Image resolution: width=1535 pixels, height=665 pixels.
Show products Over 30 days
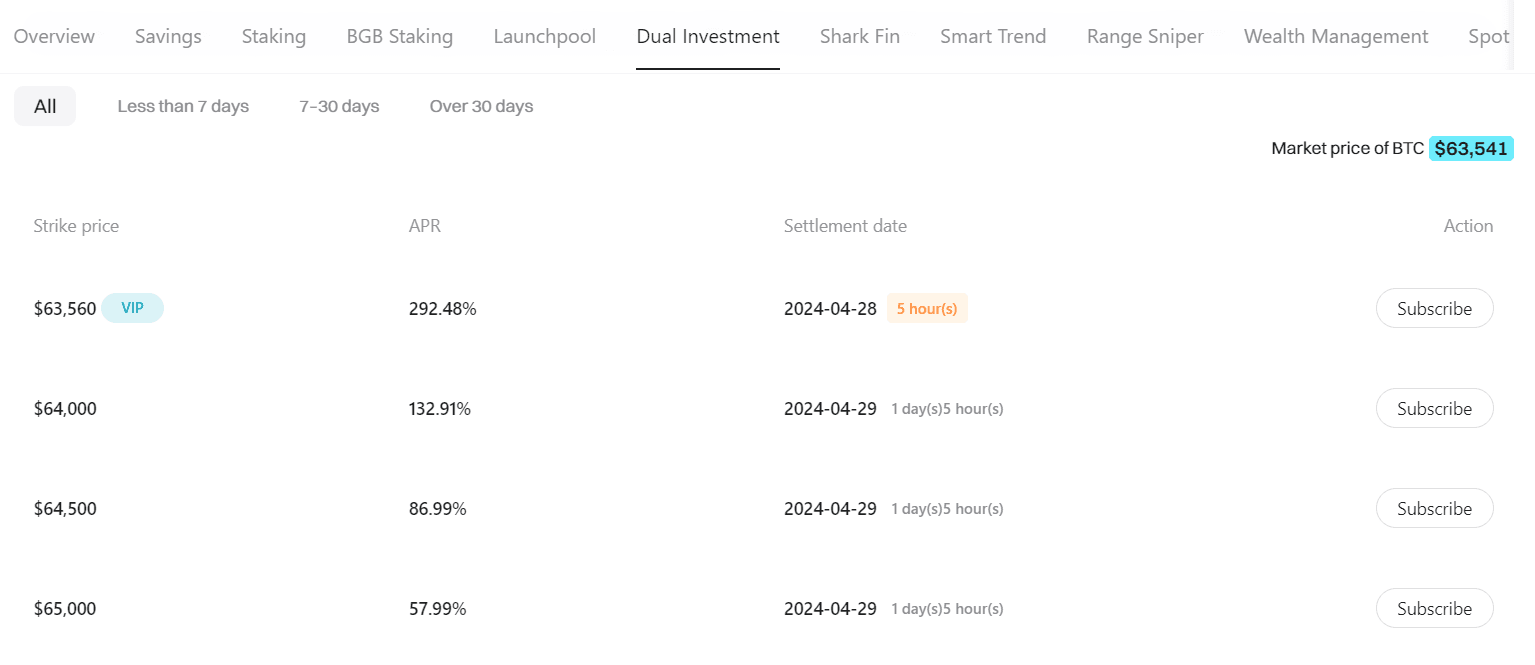pyautogui.click(x=481, y=106)
